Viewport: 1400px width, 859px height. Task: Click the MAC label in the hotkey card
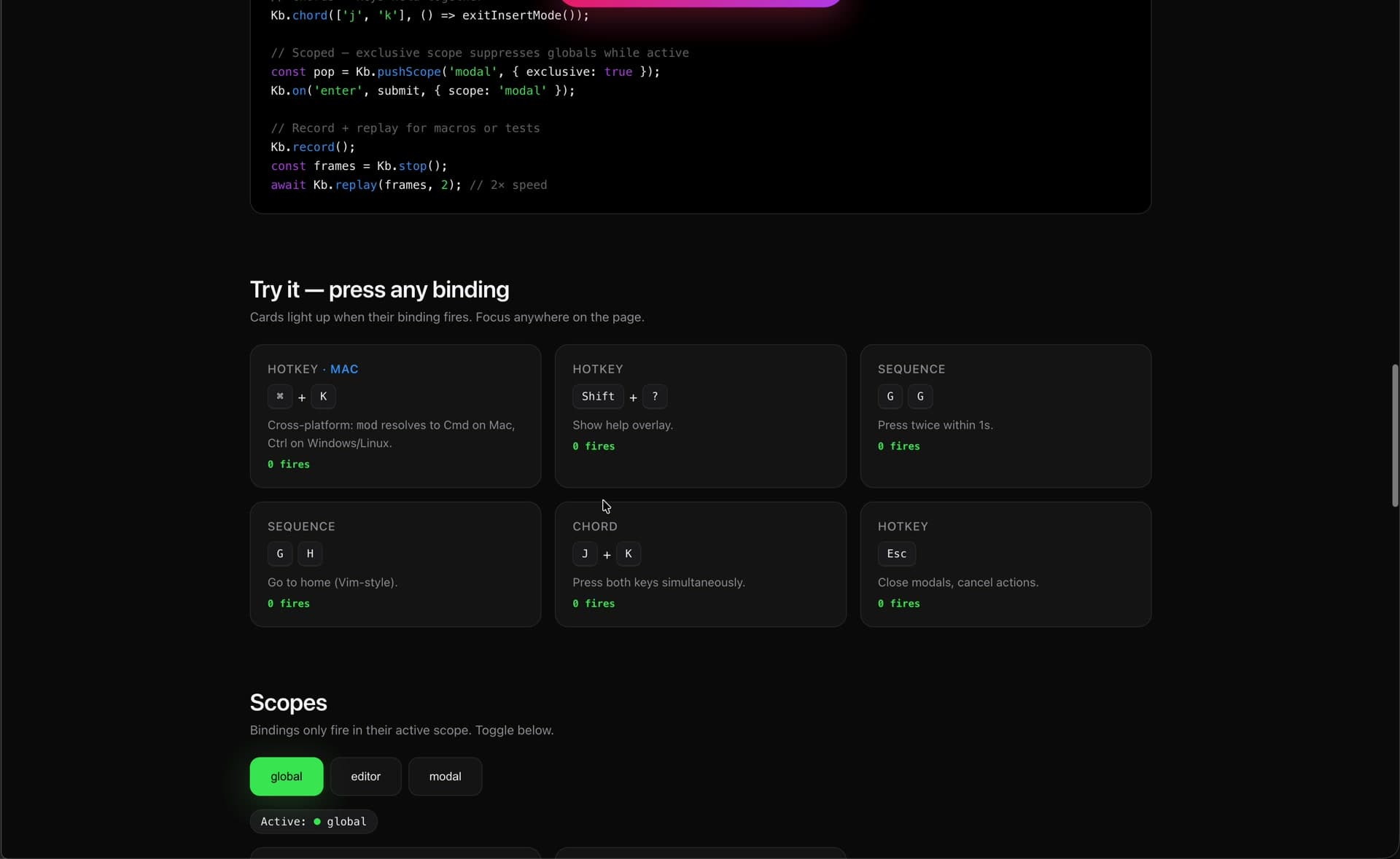(343, 369)
